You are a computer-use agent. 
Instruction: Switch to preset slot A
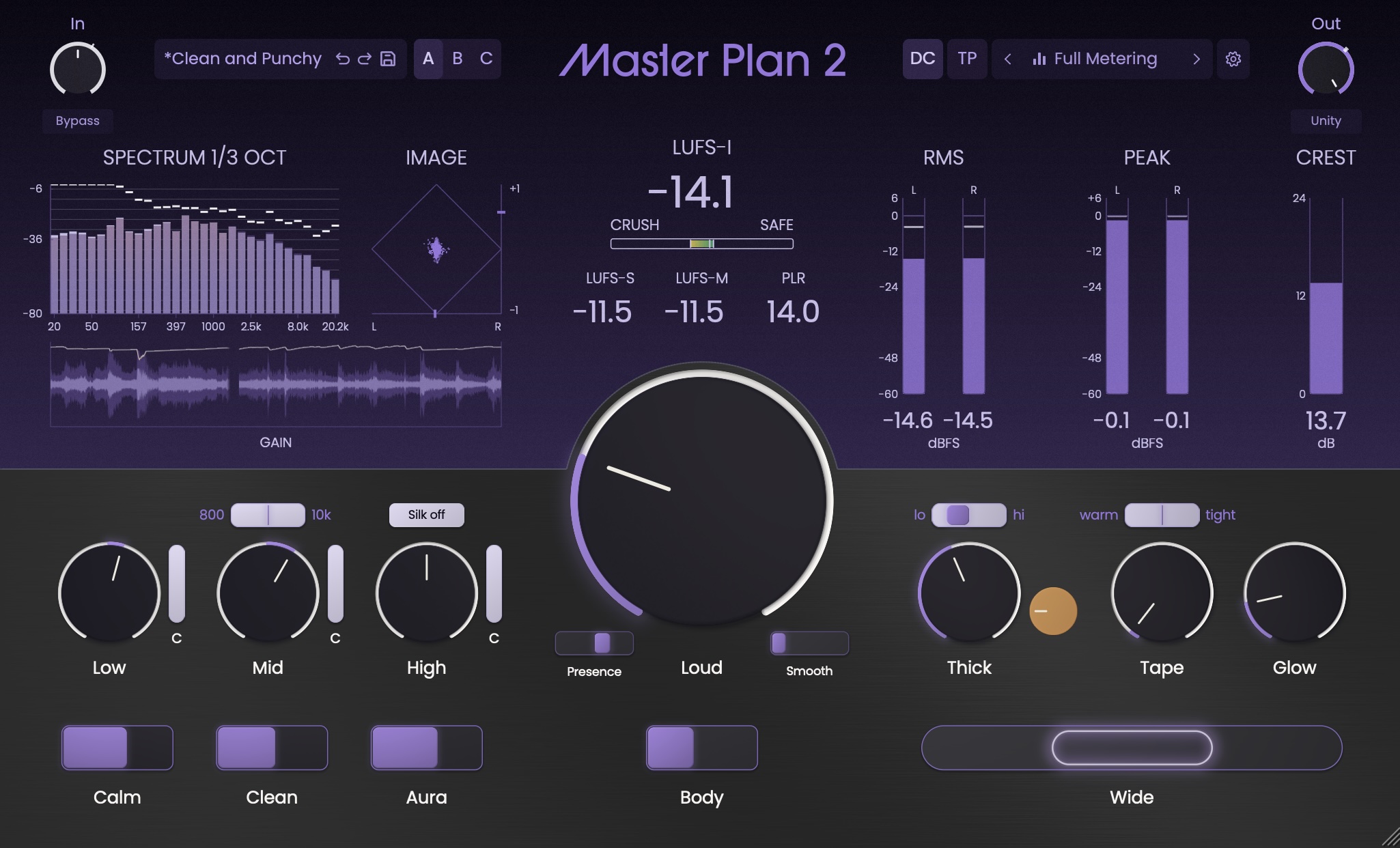pyautogui.click(x=428, y=59)
